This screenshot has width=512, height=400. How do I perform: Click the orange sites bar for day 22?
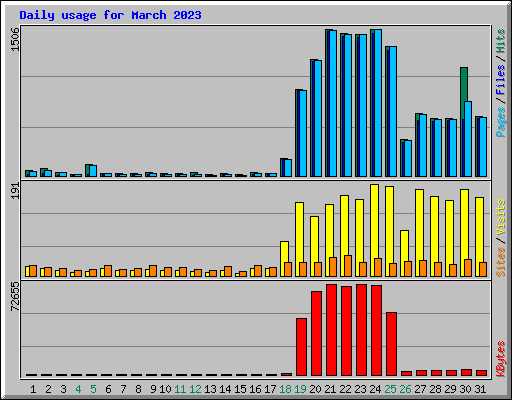[348, 266]
